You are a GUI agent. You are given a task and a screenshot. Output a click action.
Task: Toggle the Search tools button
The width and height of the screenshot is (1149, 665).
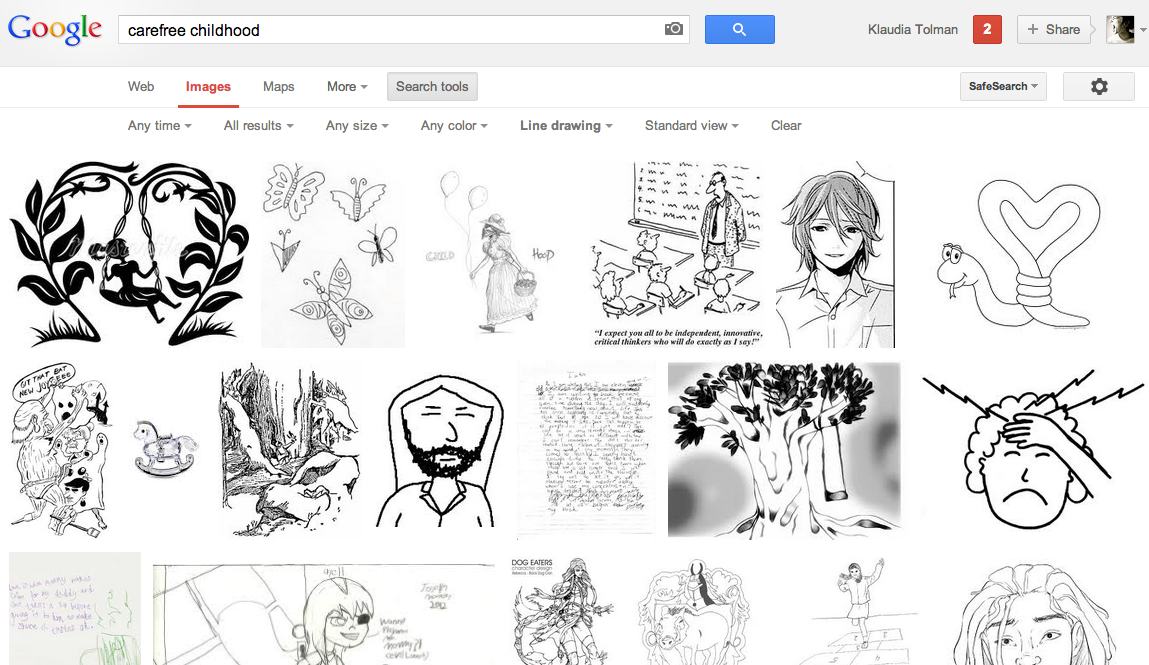click(x=432, y=87)
